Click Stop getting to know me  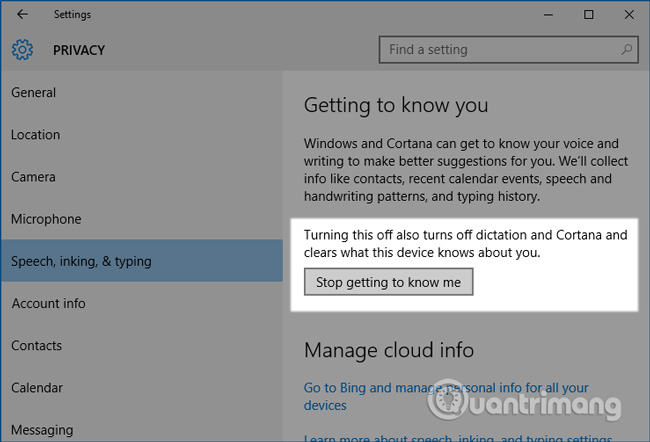tap(388, 282)
